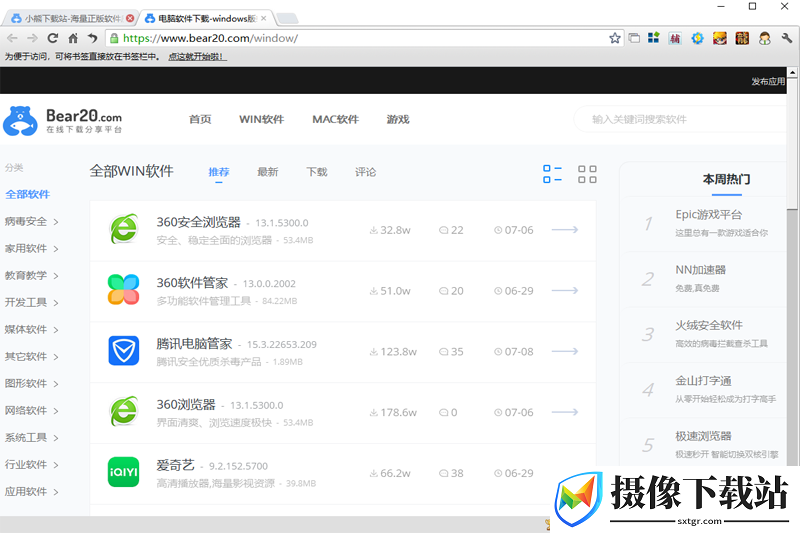Image resolution: width=800 pixels, height=533 pixels.
Task: Expand the 应用软件 category
Action: coord(32,492)
